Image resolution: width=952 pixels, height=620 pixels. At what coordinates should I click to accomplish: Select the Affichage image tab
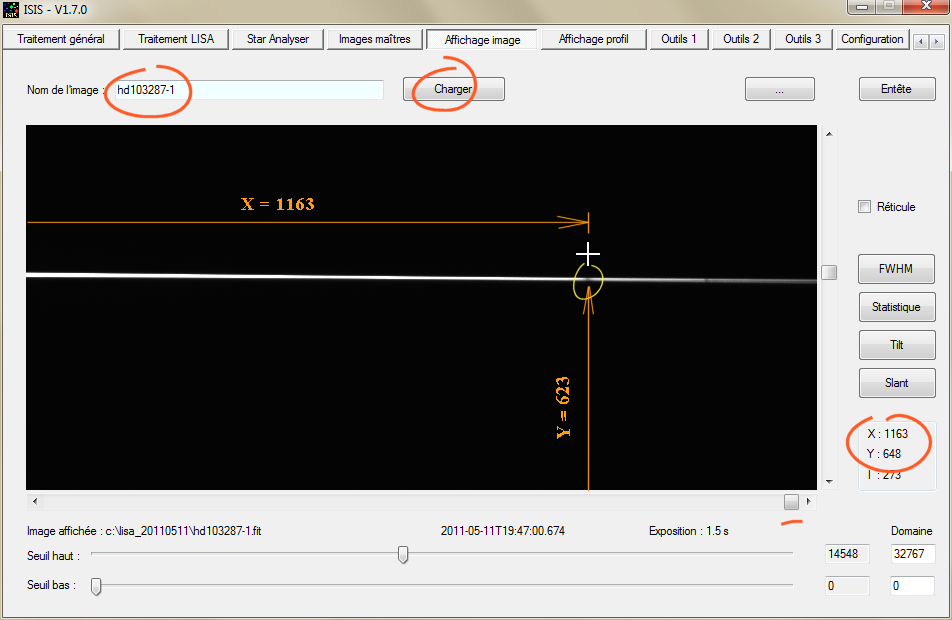[482, 39]
